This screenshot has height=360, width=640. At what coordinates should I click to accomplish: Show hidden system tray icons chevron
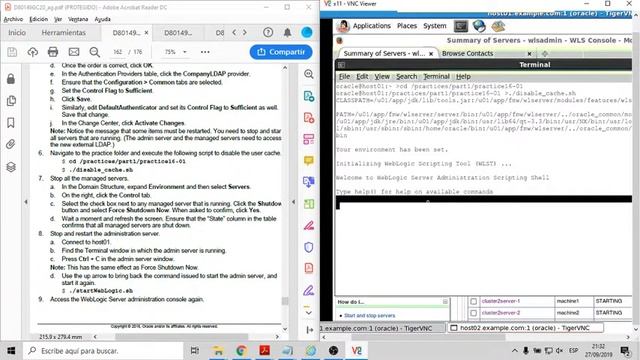pyautogui.click(x=515, y=351)
